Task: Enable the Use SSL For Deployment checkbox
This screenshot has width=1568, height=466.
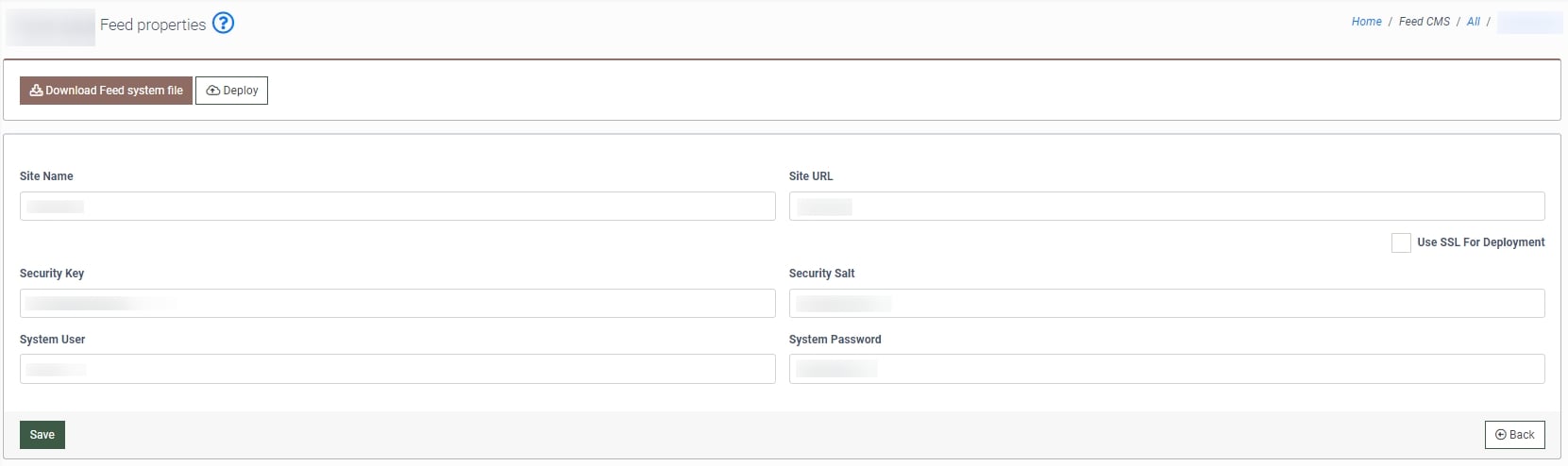Action: pos(1401,242)
